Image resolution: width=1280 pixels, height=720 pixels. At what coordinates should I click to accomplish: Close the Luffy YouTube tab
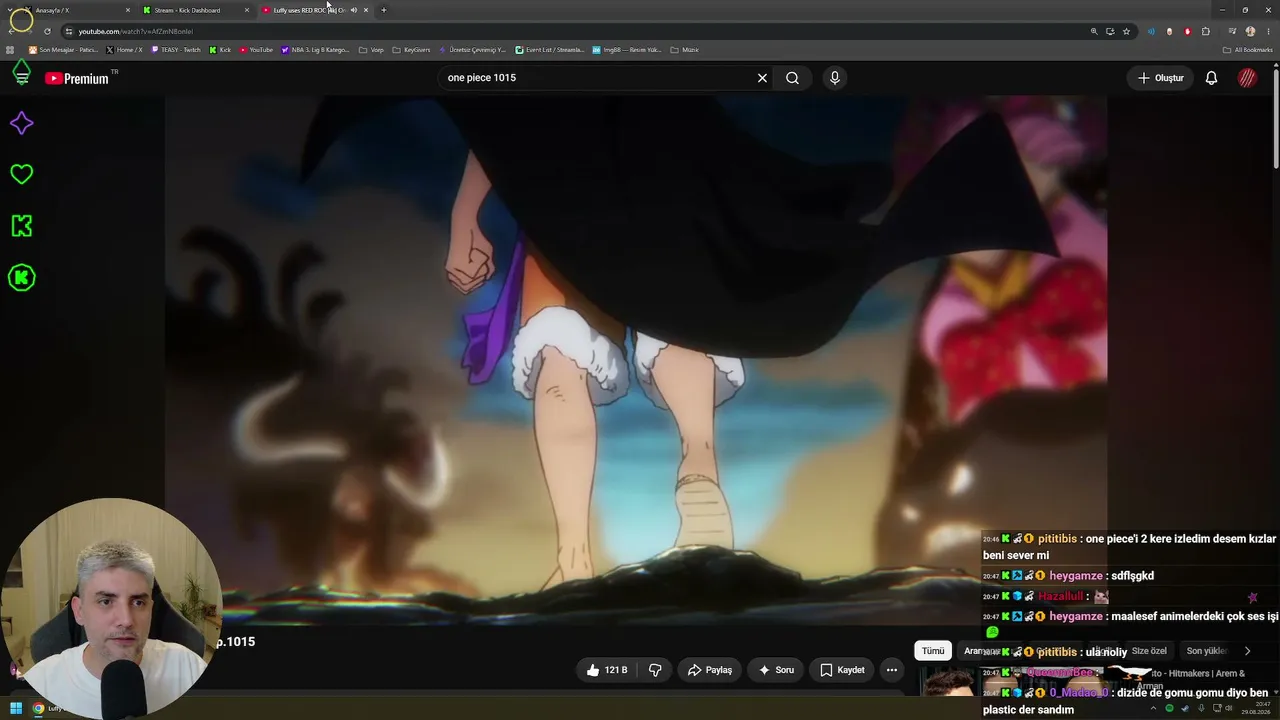click(x=366, y=10)
